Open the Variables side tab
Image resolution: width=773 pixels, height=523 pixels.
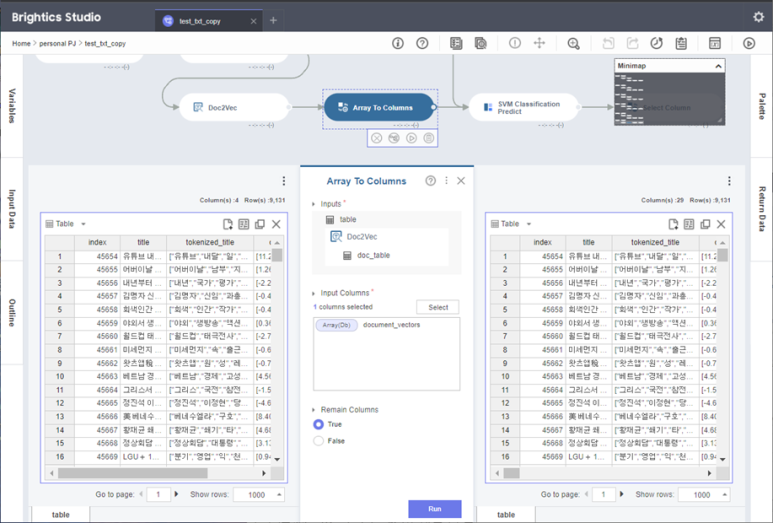[x=12, y=105]
